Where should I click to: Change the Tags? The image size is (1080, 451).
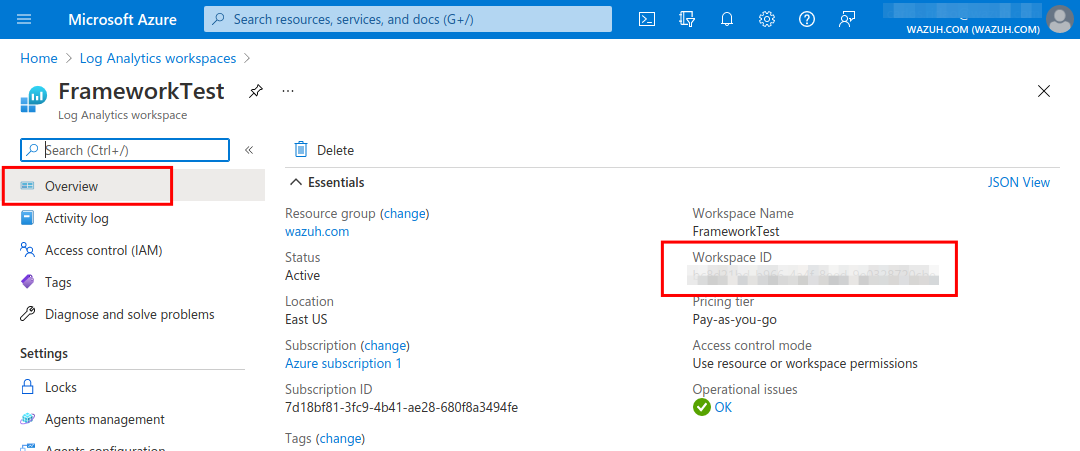coord(340,438)
